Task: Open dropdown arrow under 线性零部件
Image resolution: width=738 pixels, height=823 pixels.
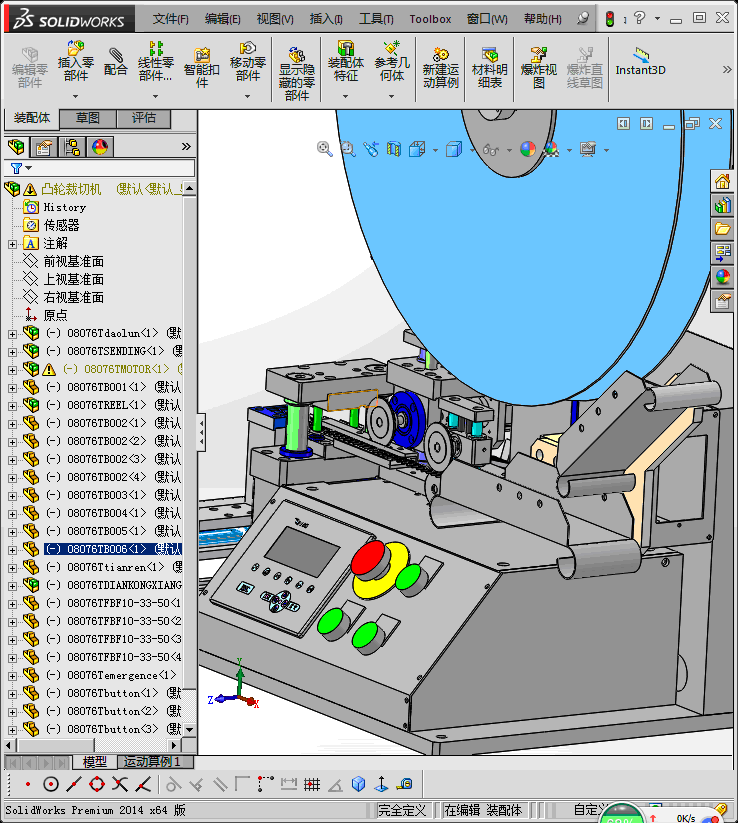Action: [x=155, y=97]
